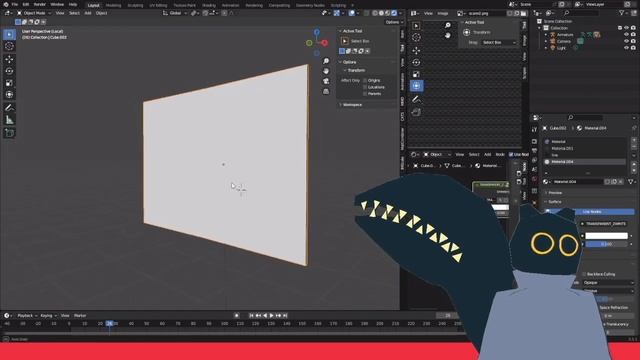Image resolution: width=640 pixels, height=360 pixels.
Task: Open the Playback dropdown in timeline
Action: click(27, 316)
